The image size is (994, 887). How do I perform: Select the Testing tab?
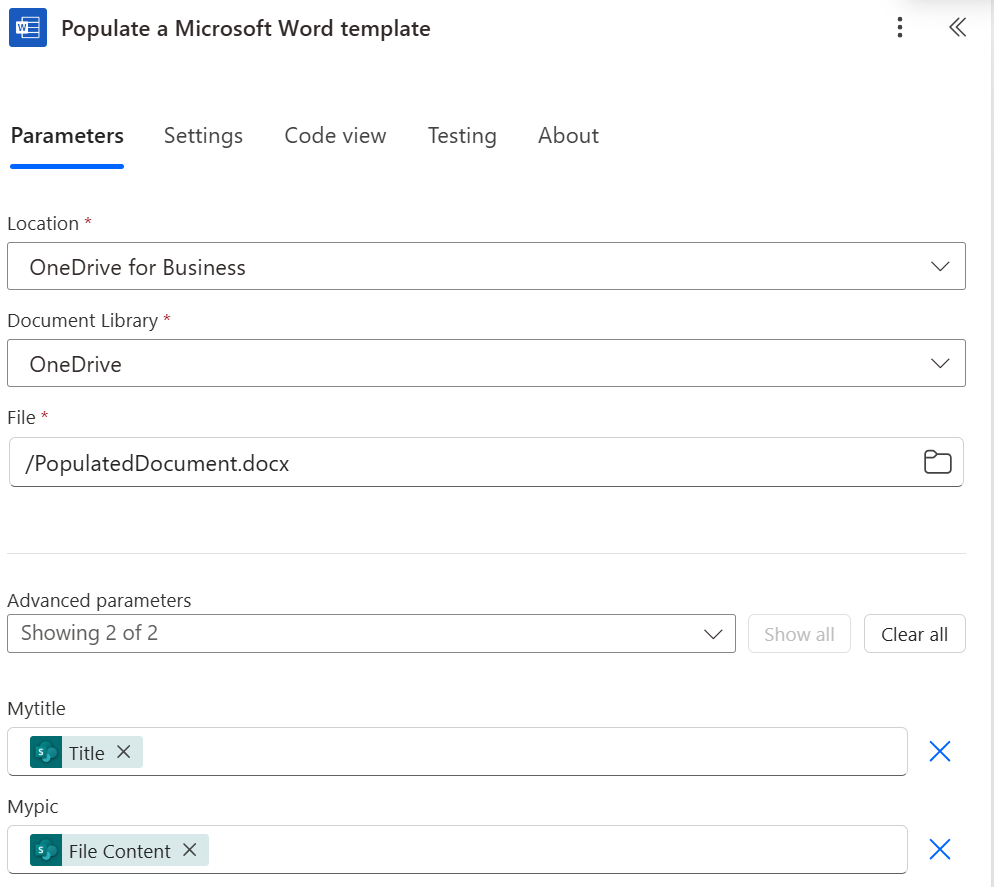[462, 136]
